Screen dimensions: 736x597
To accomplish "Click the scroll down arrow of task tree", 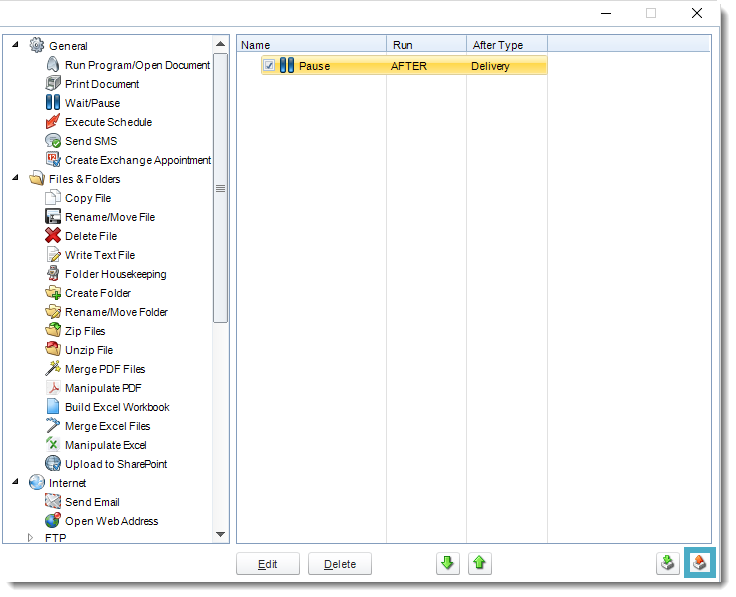I will (x=220, y=535).
